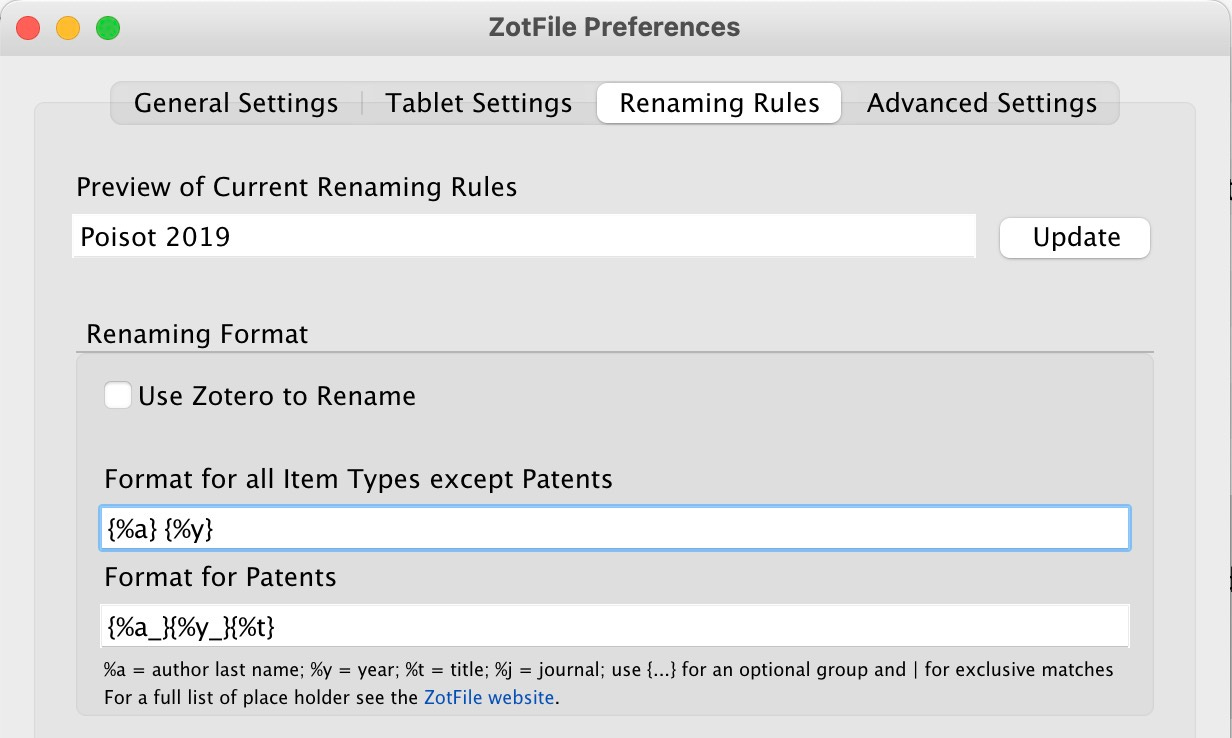
Task: Go to the Advanced Settings tab
Action: (x=981, y=103)
